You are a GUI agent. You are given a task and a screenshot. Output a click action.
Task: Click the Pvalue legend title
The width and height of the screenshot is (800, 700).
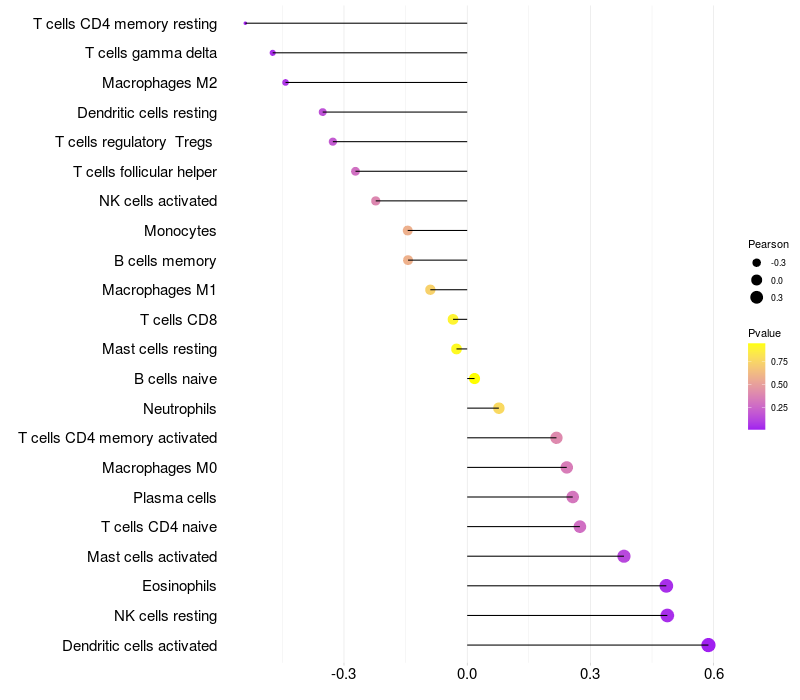click(x=764, y=333)
